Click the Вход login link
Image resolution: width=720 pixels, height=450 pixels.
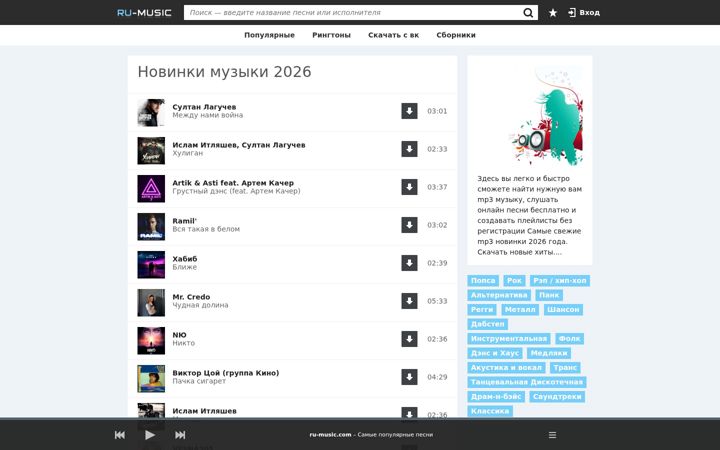tap(584, 12)
